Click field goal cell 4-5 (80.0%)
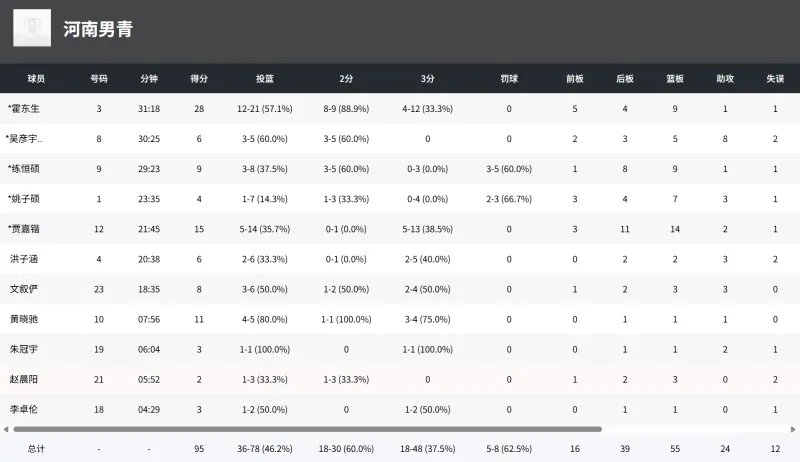The height and width of the screenshot is (462, 800). pos(265,319)
